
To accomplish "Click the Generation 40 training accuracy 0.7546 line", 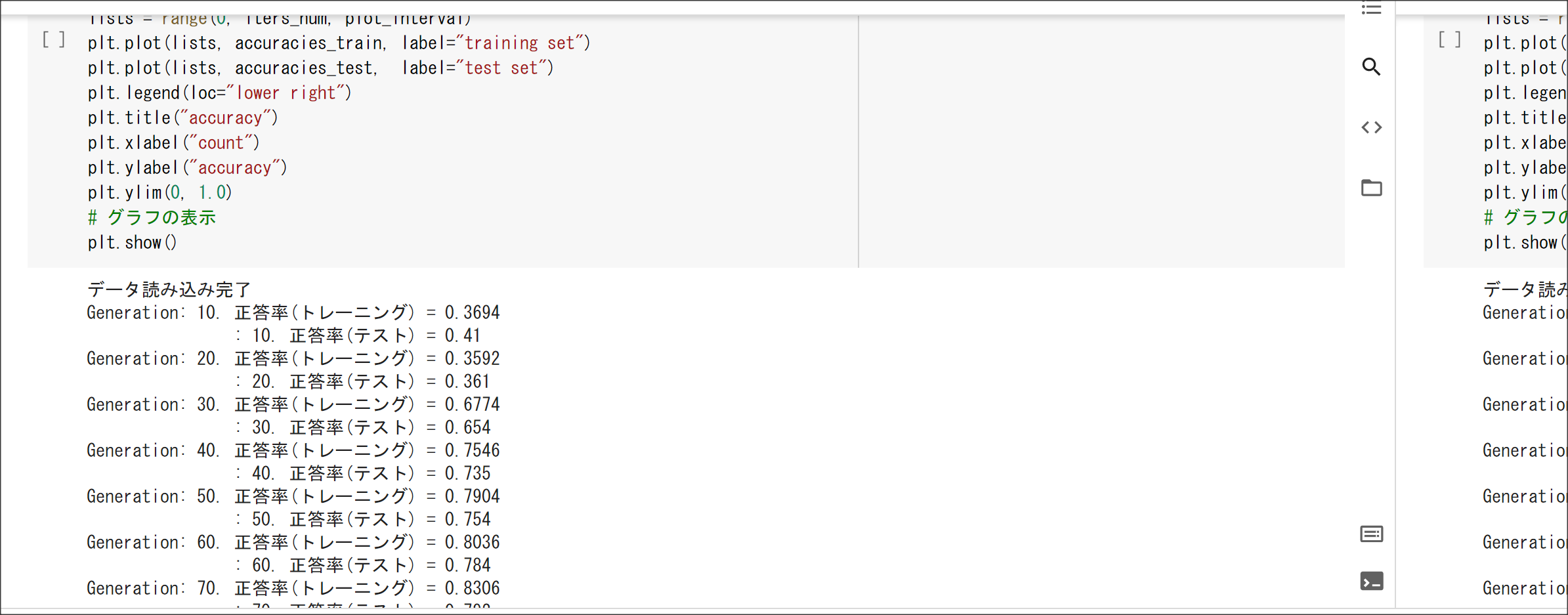I will click(x=293, y=450).
